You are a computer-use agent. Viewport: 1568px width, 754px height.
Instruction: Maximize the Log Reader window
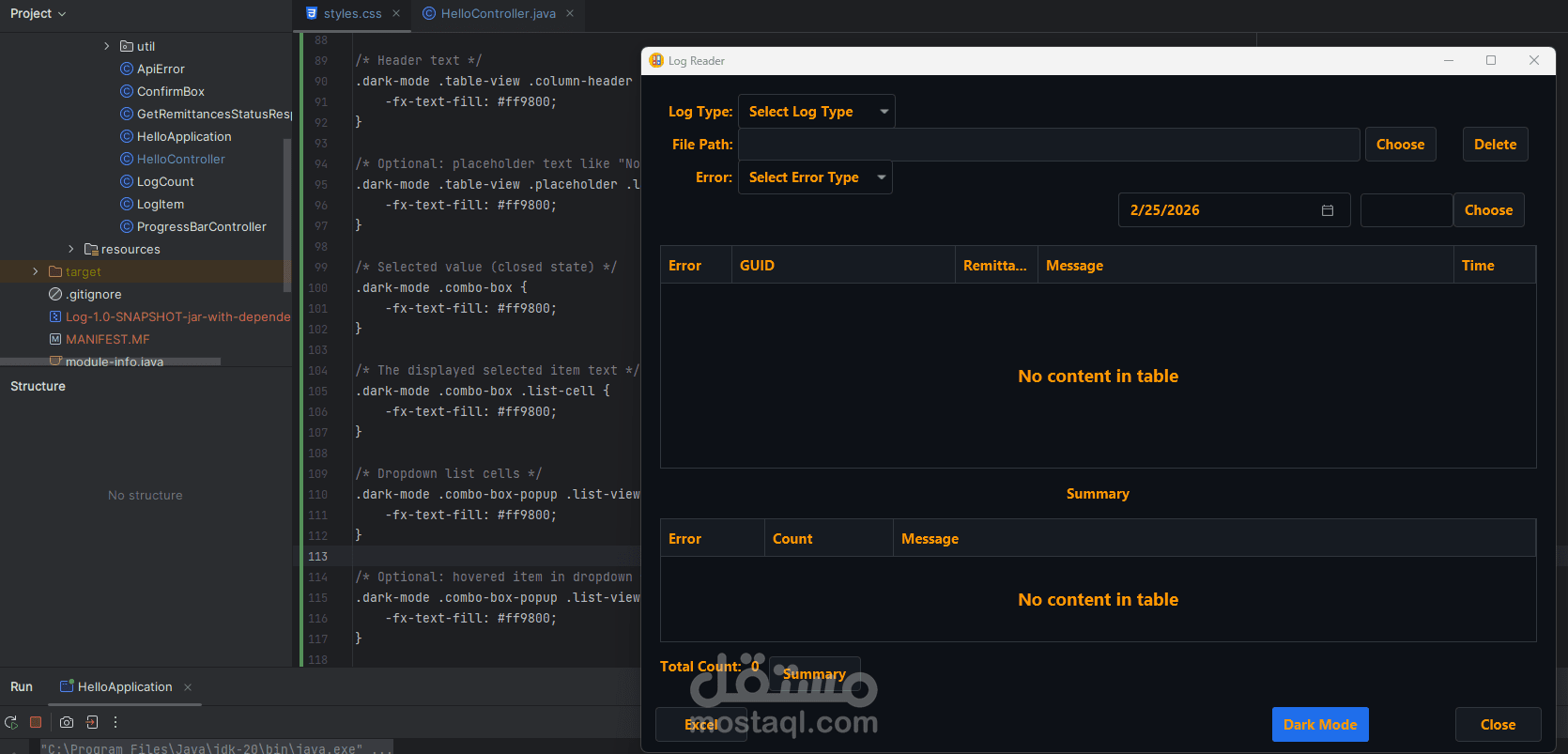pyautogui.click(x=1491, y=60)
